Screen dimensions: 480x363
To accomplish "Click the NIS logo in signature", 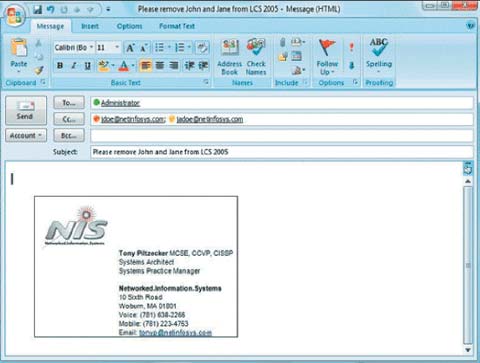I will pyautogui.click(x=76, y=227).
